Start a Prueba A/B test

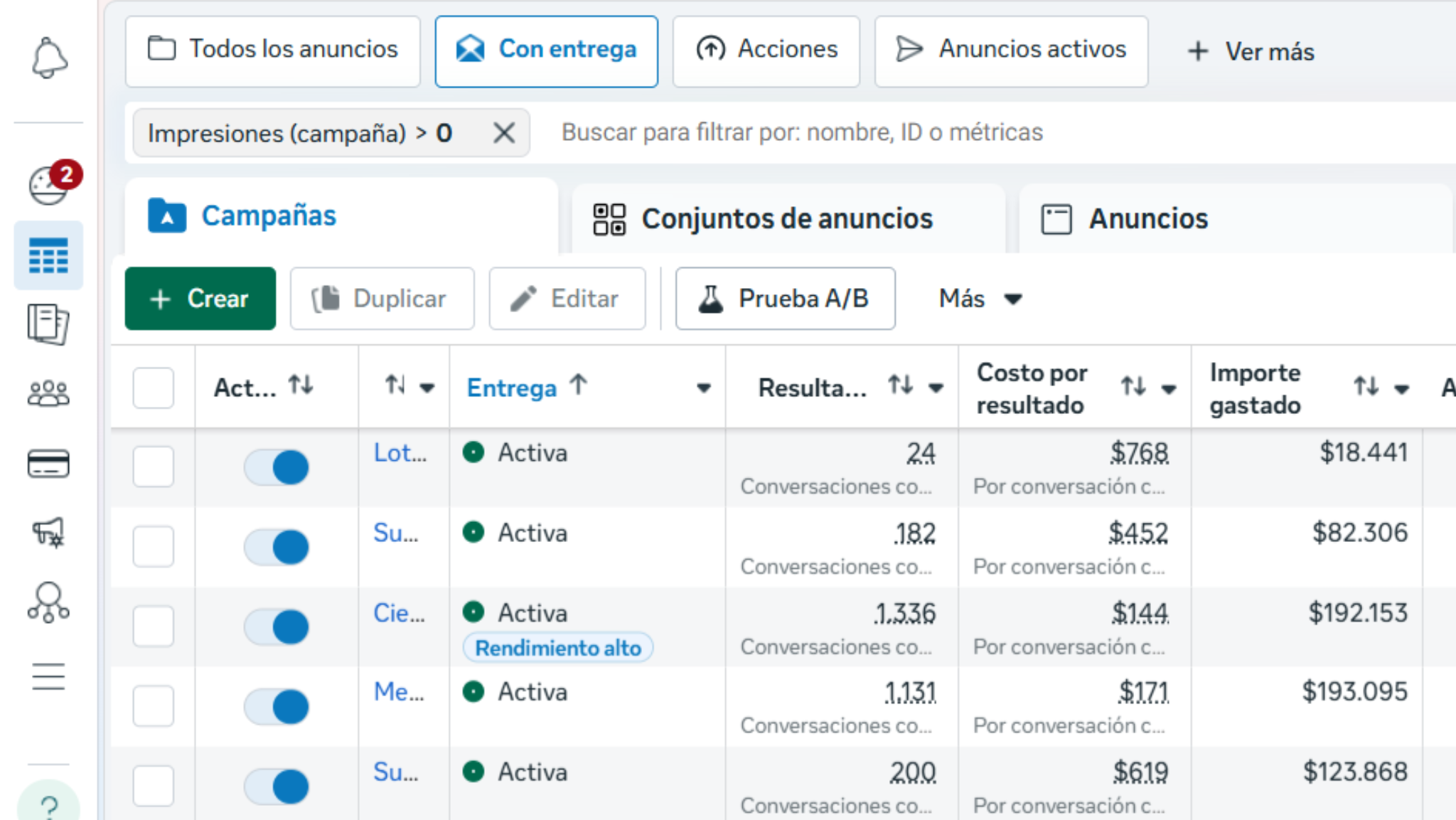(785, 299)
